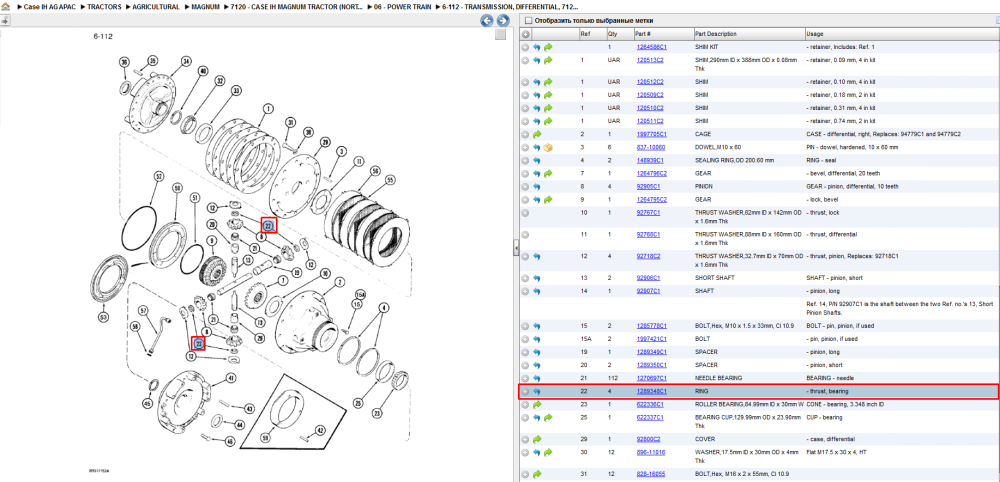Screen dimensions: 1000x482
Task: Select callout 55 on the diagram
Action: tap(392, 180)
